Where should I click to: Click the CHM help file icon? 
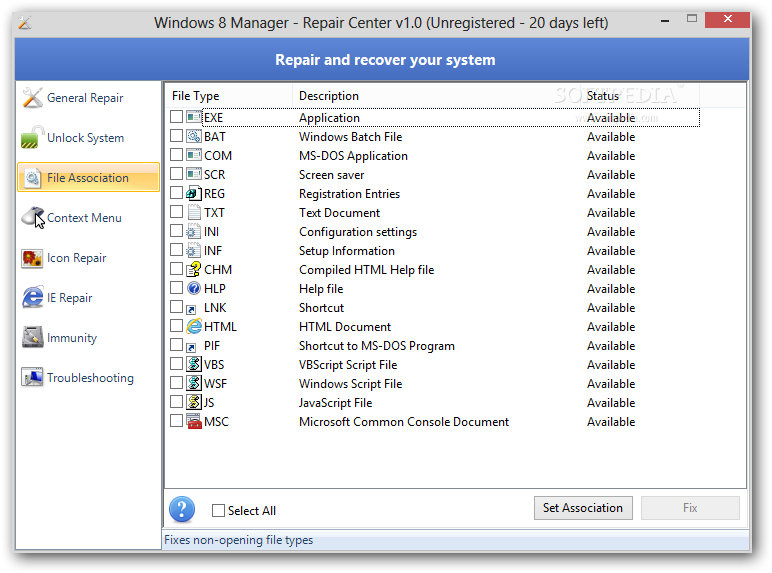click(x=194, y=269)
